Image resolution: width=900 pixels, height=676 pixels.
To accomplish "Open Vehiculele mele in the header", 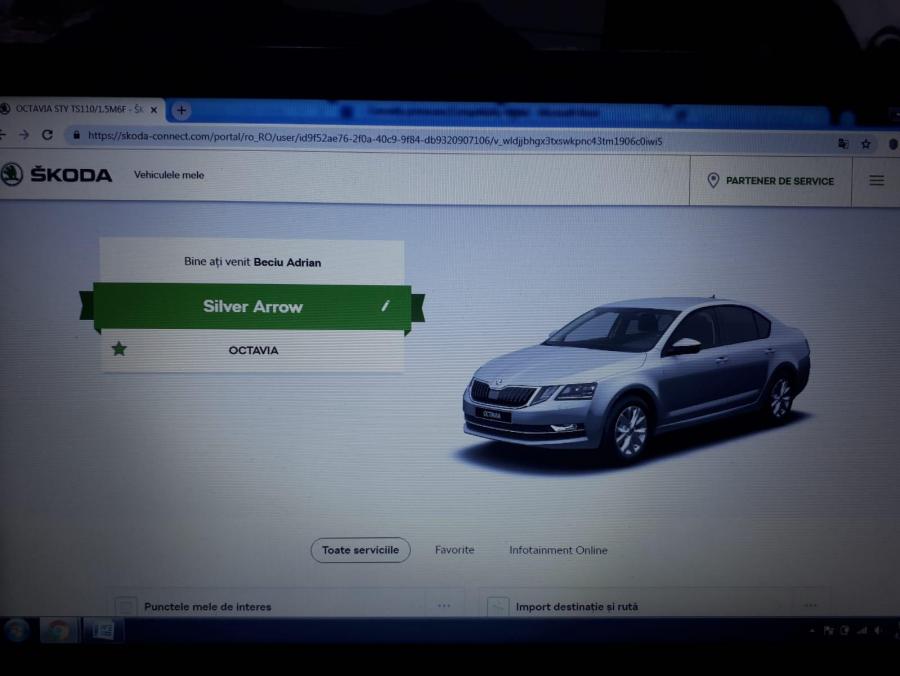I will click(x=169, y=175).
